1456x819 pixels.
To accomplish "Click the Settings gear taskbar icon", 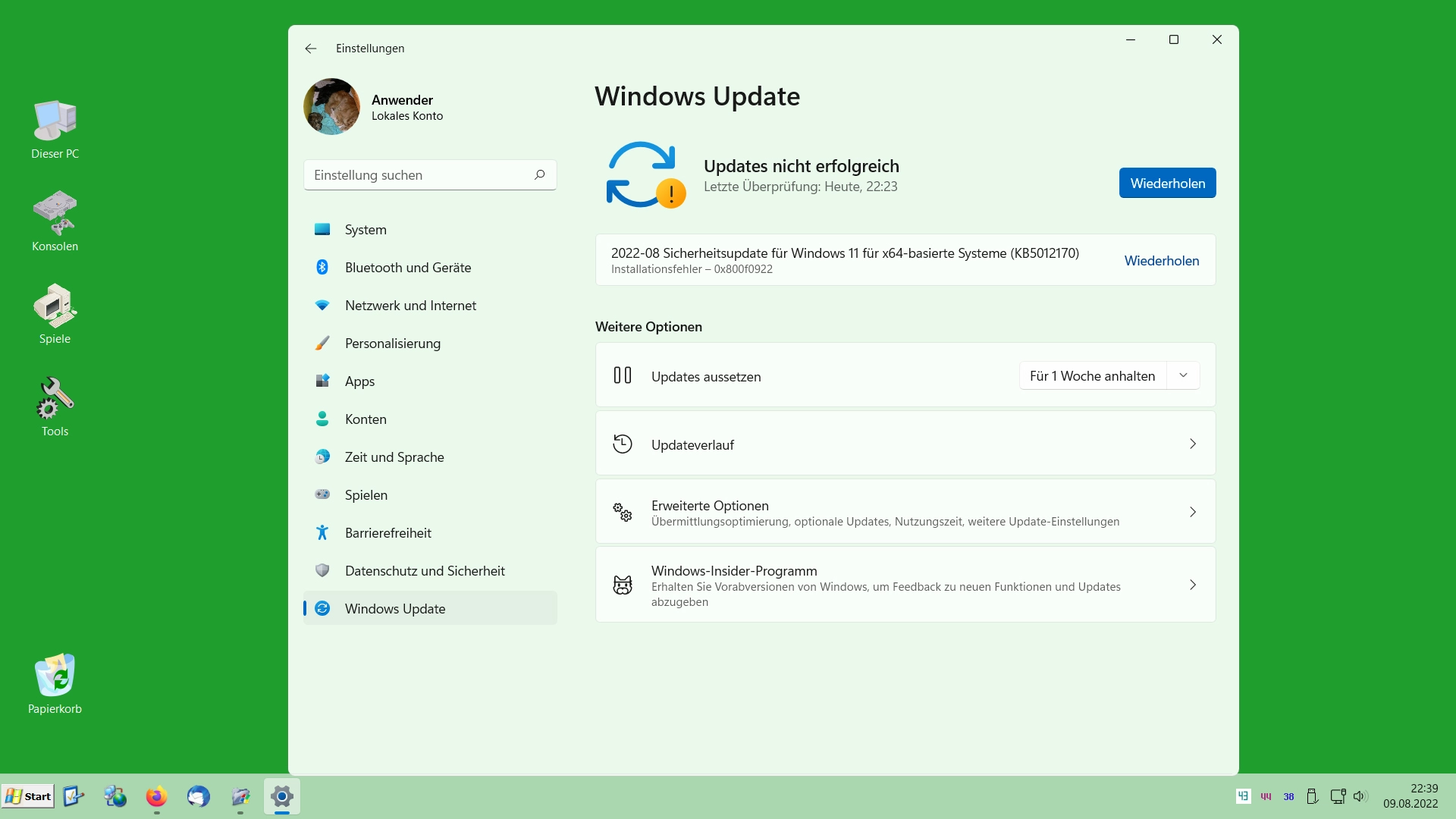I will pyautogui.click(x=282, y=797).
